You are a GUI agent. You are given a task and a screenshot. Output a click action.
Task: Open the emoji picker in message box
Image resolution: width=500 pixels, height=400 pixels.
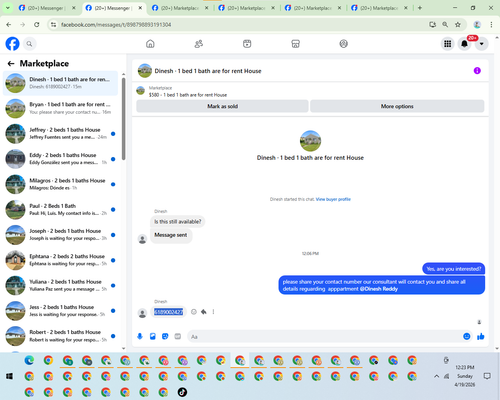click(x=466, y=336)
